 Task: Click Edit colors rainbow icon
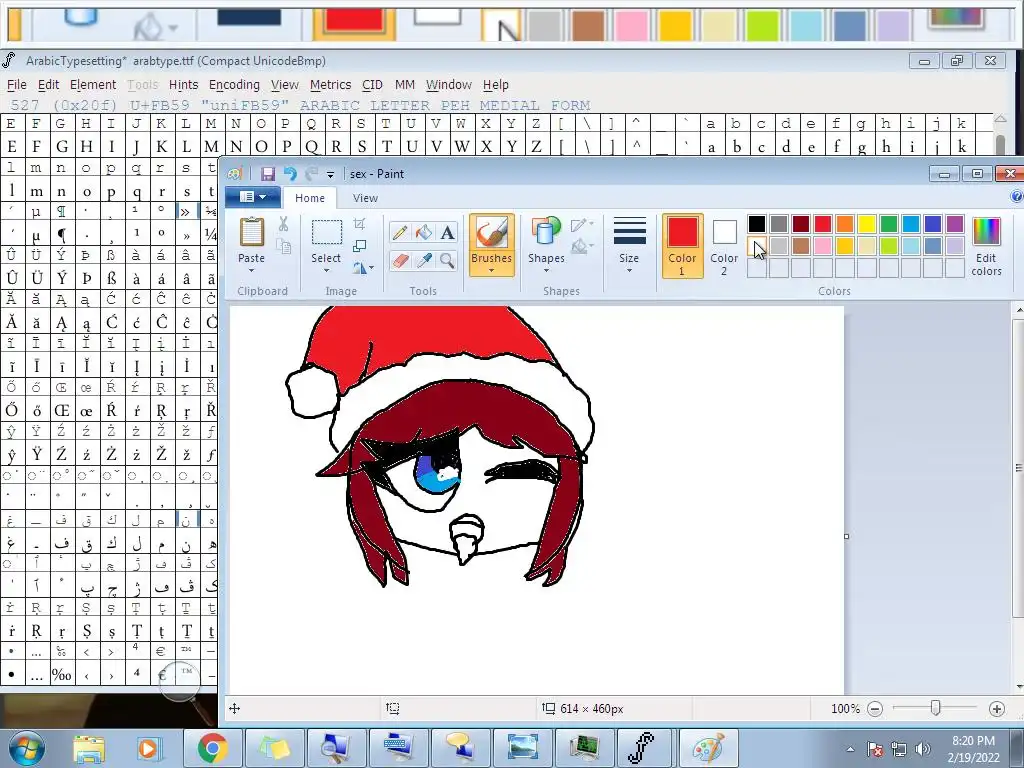(986, 232)
